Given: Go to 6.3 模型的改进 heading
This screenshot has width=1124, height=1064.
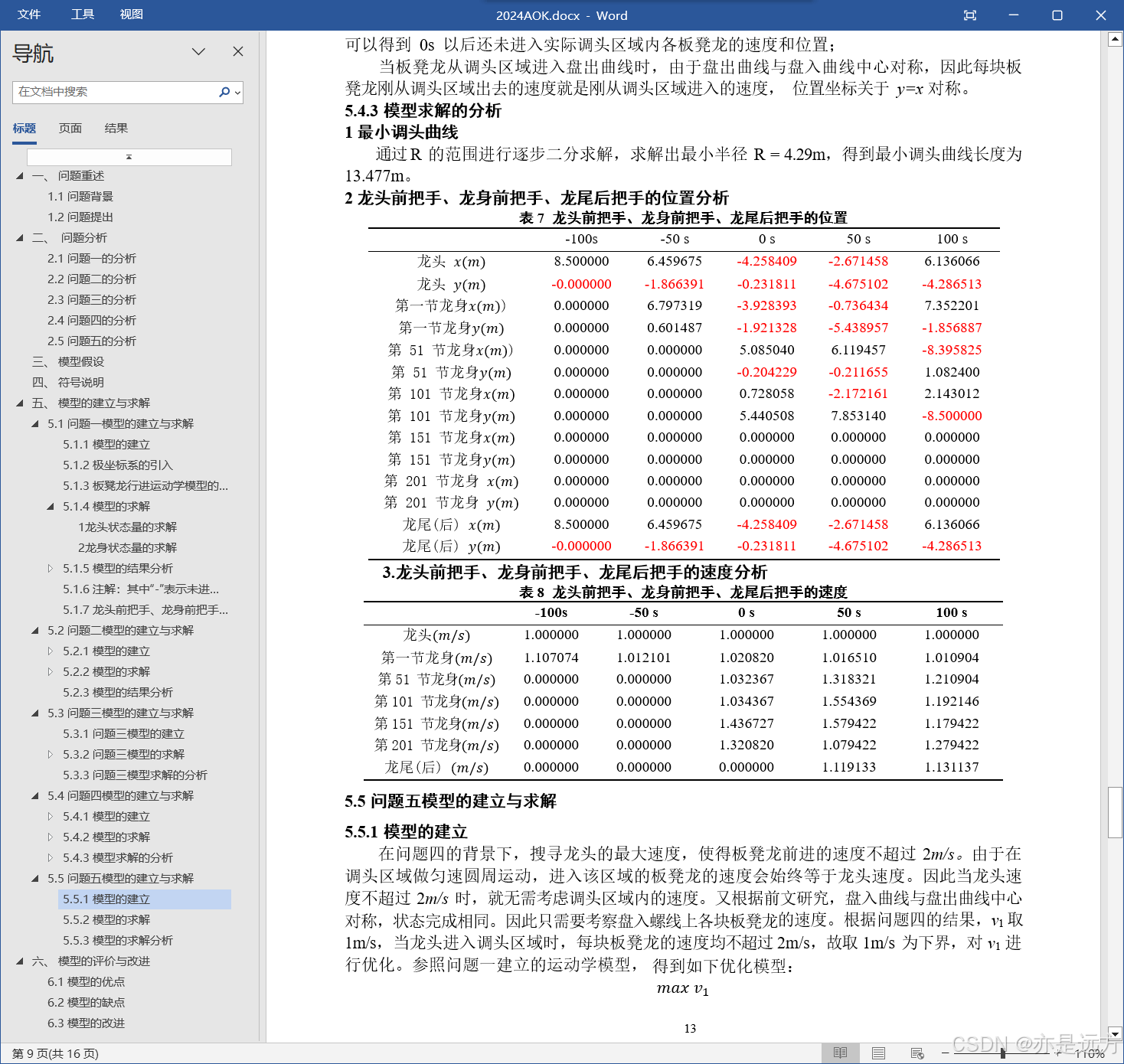Looking at the screenshot, I should point(86,1023).
